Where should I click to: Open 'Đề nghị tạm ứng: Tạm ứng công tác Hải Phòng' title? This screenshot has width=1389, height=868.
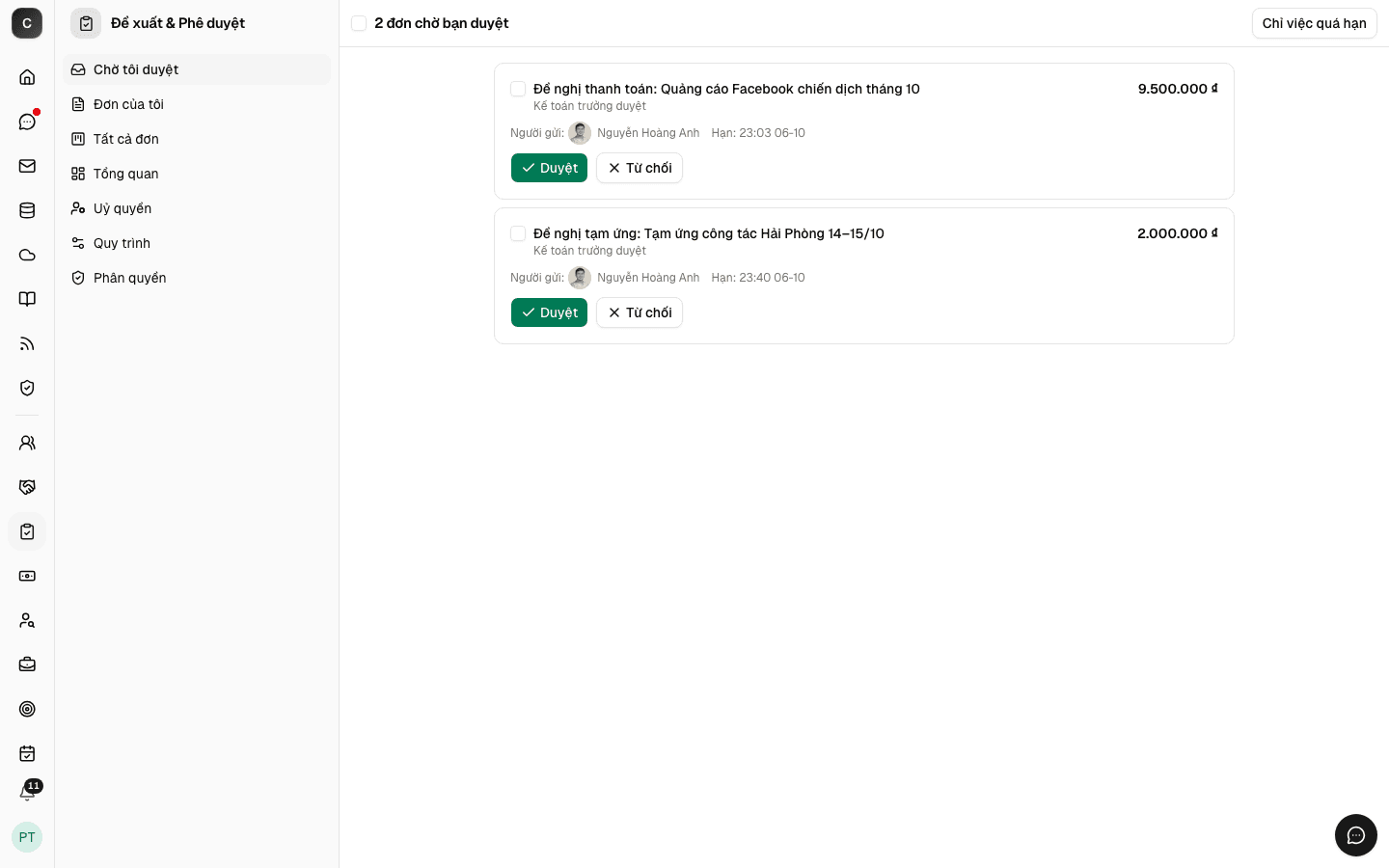(709, 233)
